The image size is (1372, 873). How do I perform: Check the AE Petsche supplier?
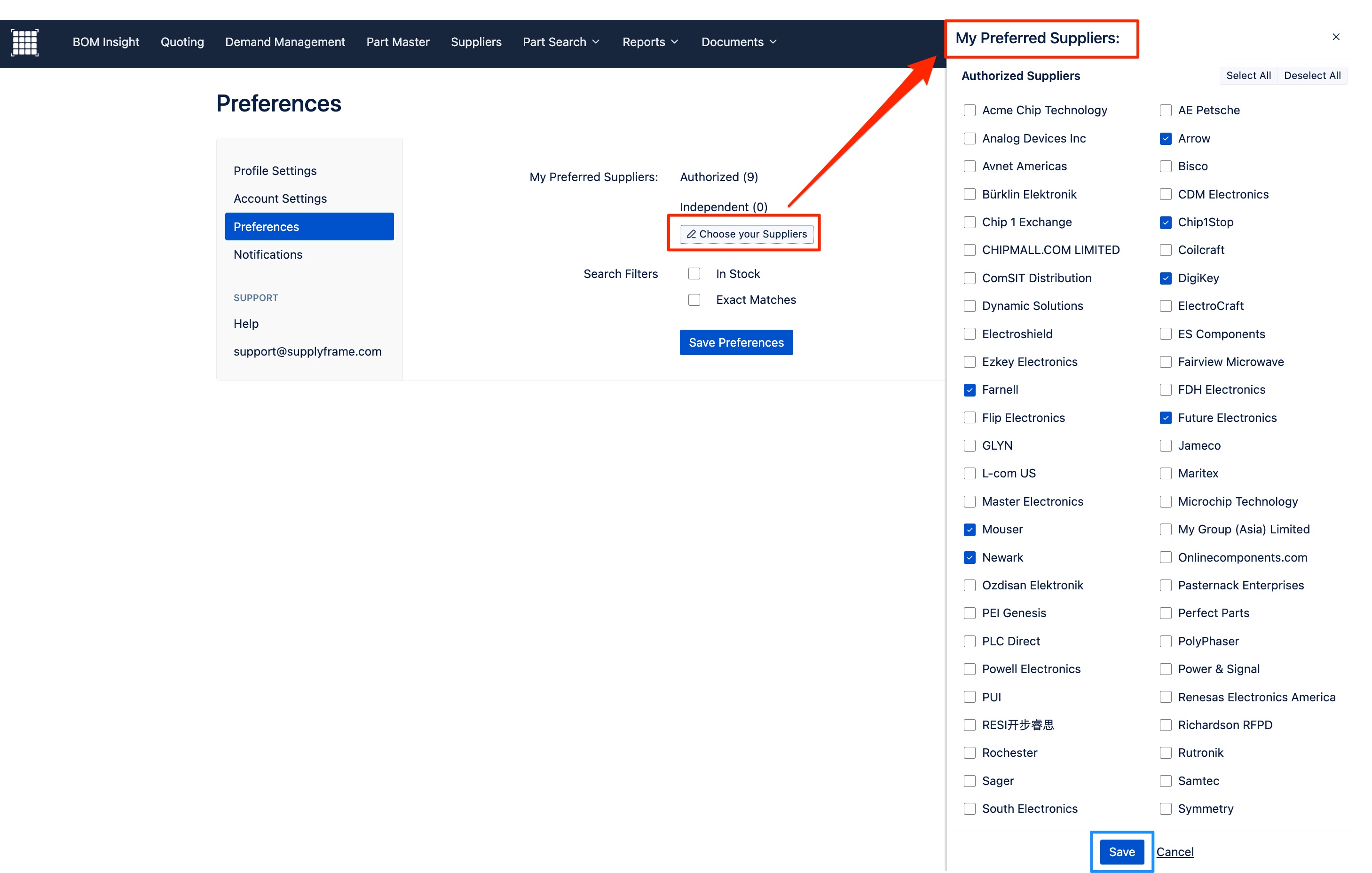coord(1165,110)
